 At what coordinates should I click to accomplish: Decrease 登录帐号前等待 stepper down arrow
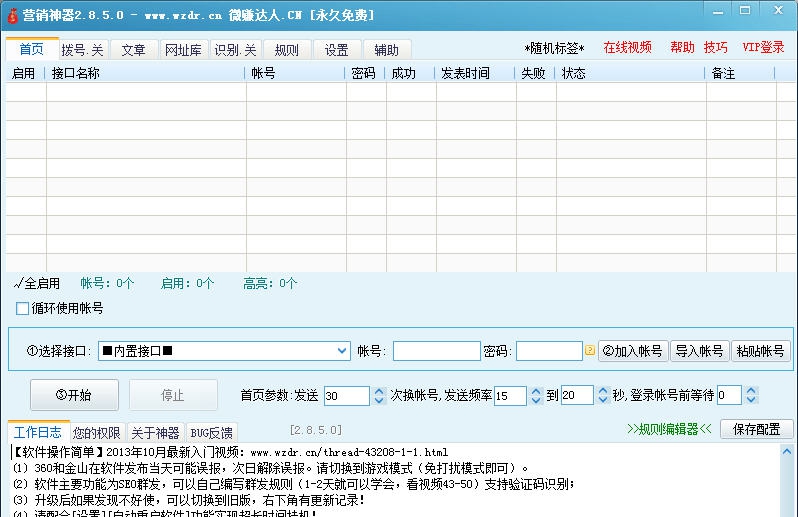(751, 400)
